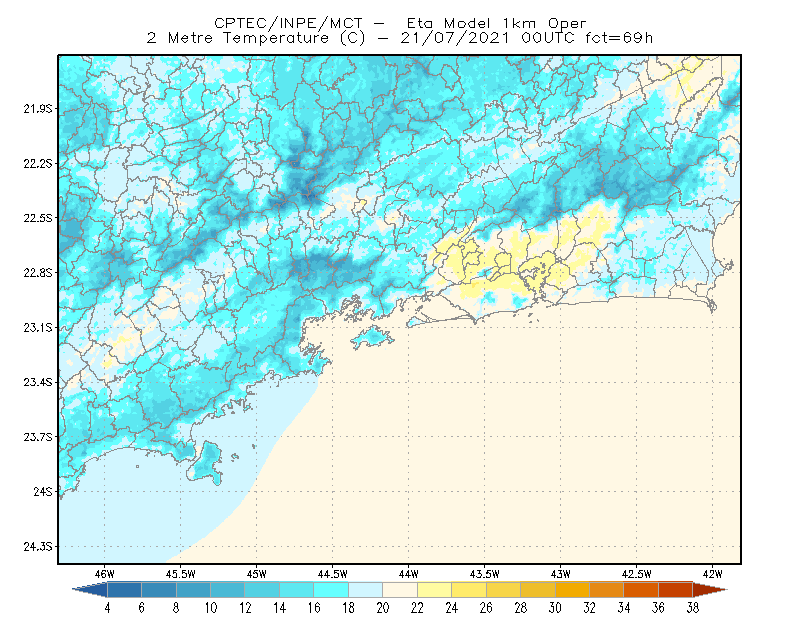800x618 pixels.
Task: Click the pale blue 18–20 swatch
Action: (365, 590)
